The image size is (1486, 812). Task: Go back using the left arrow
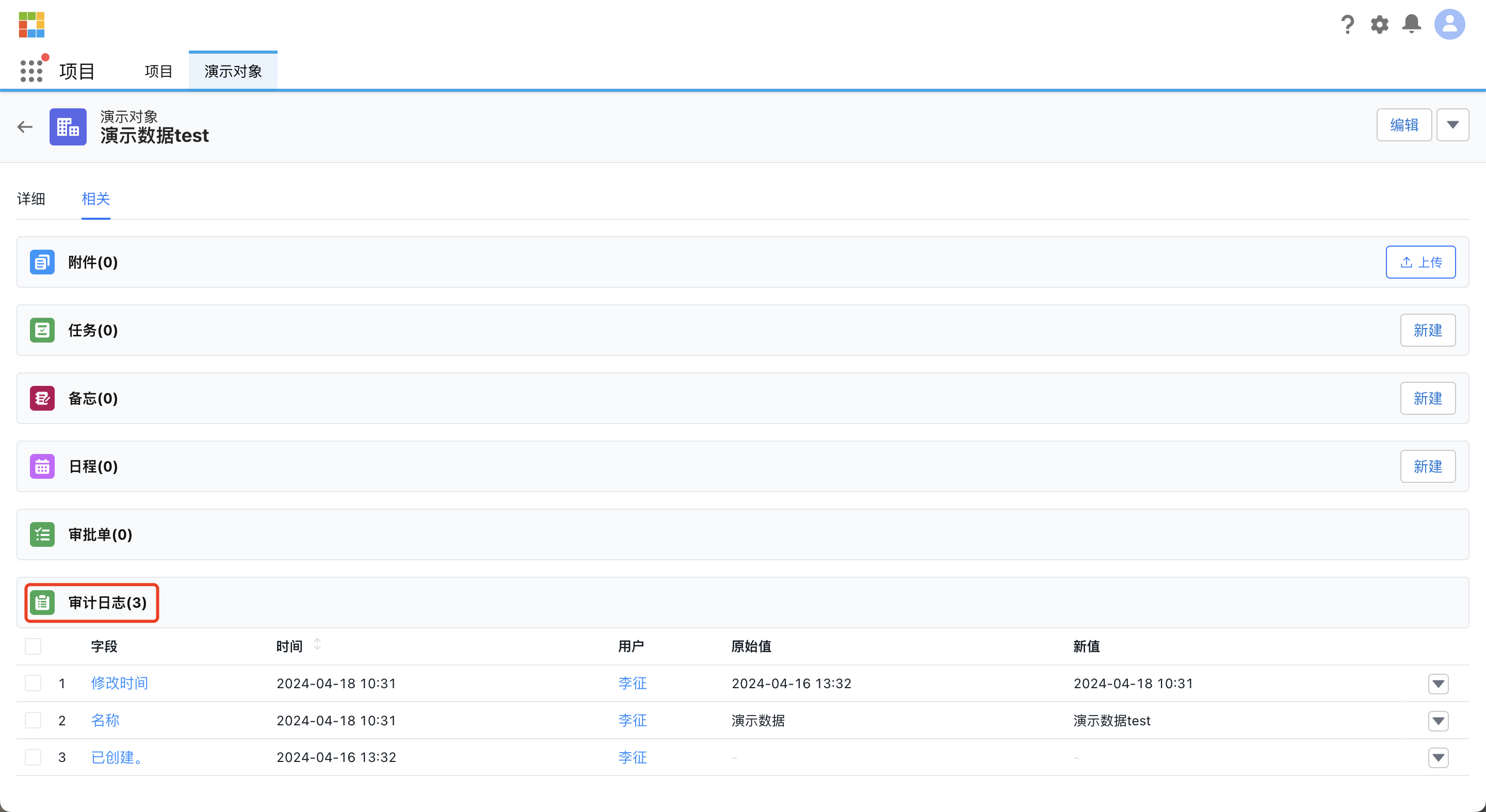(25, 126)
